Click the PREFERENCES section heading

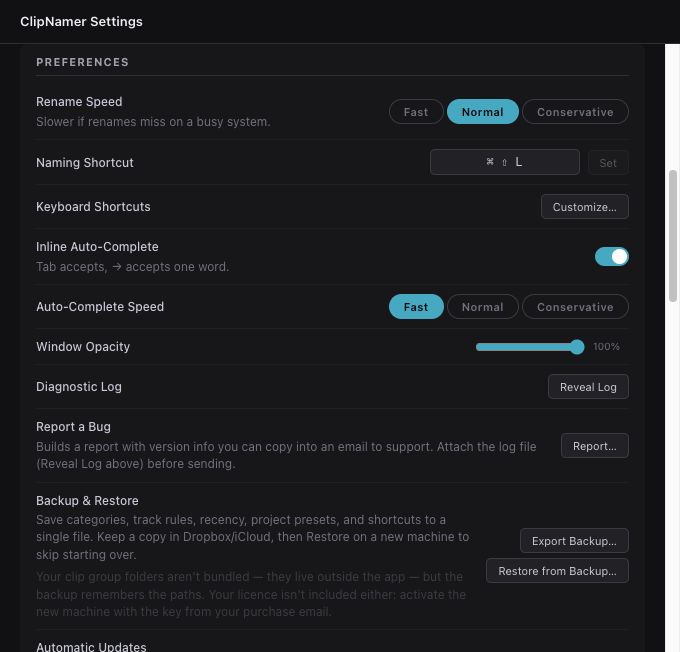coord(82,62)
